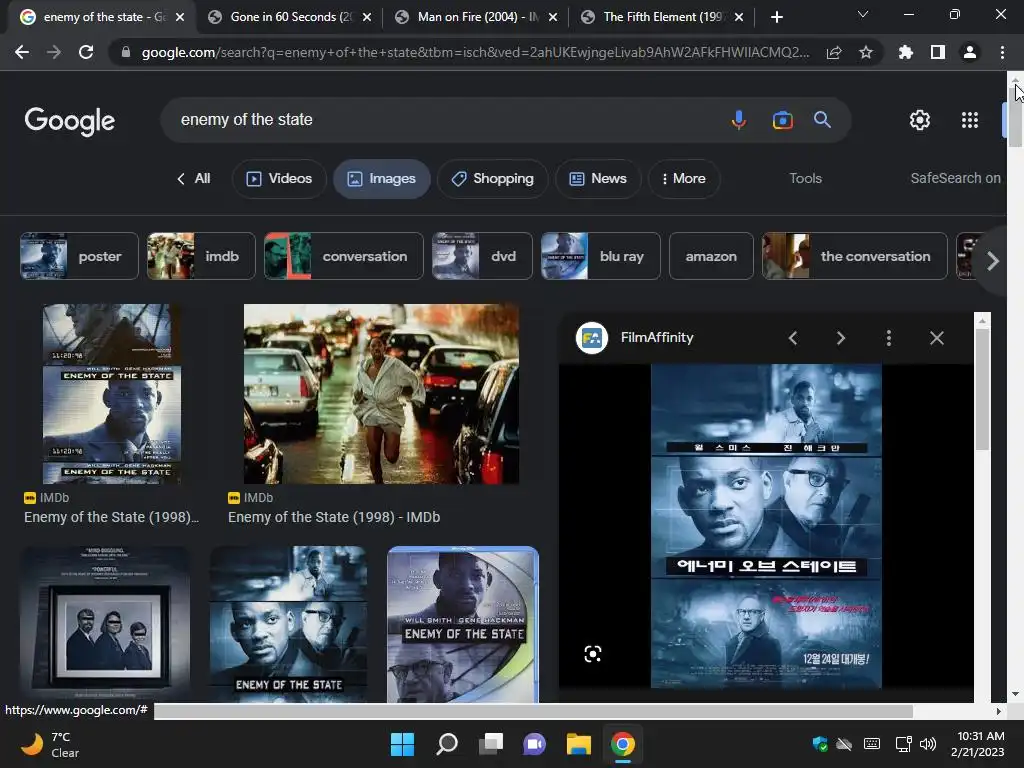The width and height of the screenshot is (1024, 768).
Task: Reload the current page
Action: click(86, 52)
